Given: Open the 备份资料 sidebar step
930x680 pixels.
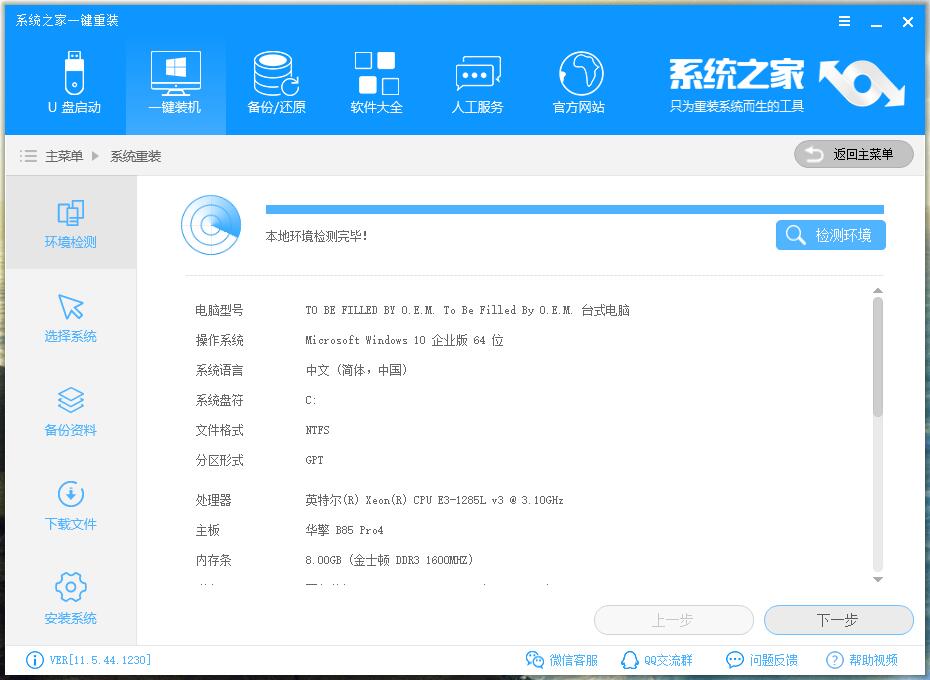Looking at the screenshot, I should coord(71,412).
